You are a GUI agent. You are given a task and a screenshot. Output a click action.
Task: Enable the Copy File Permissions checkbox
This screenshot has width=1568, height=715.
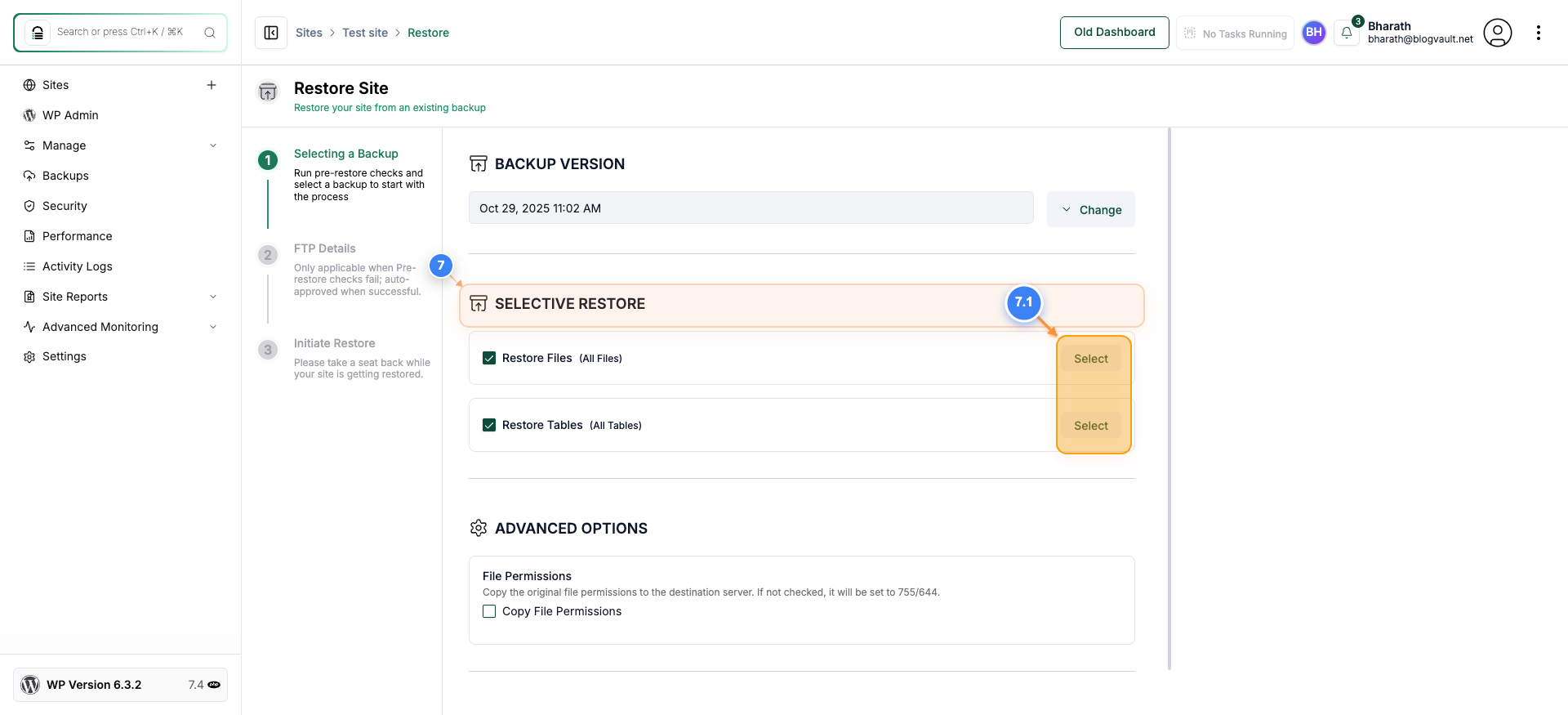click(489, 611)
